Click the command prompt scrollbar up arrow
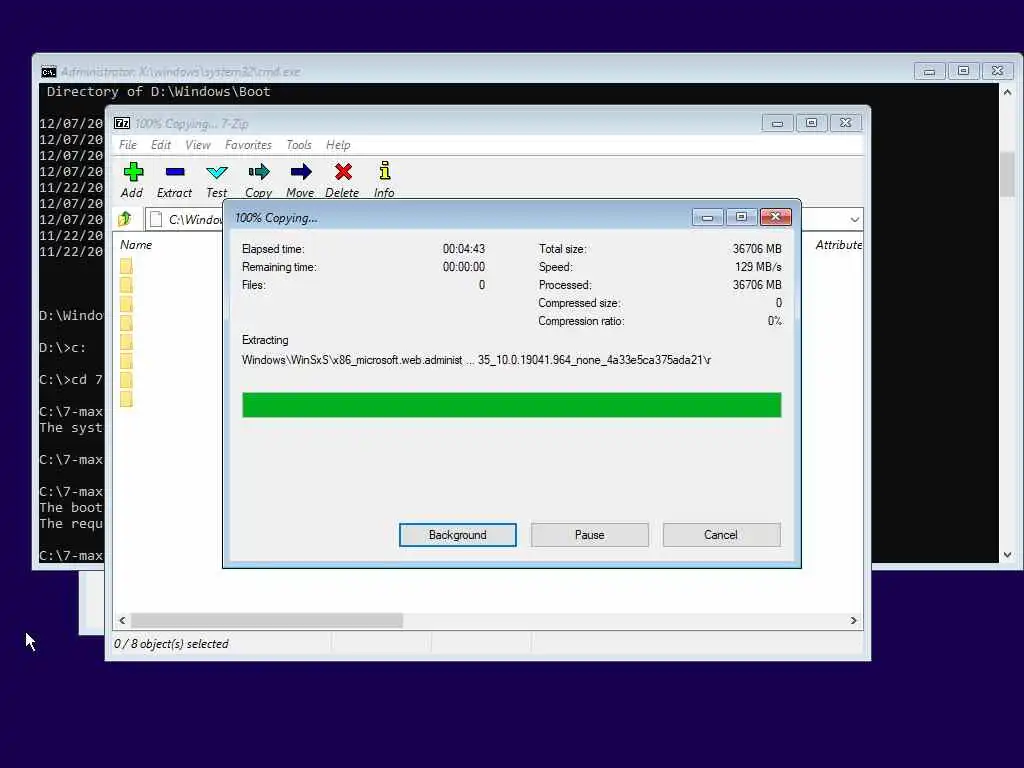The width and height of the screenshot is (1024, 768). pos(1007,93)
